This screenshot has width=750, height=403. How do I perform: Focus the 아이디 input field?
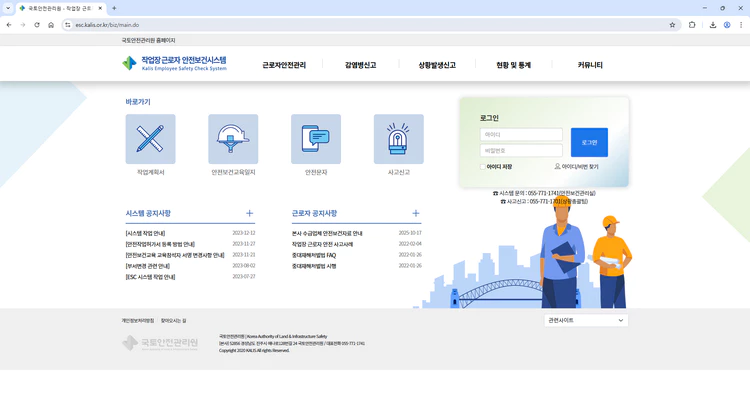(521, 135)
